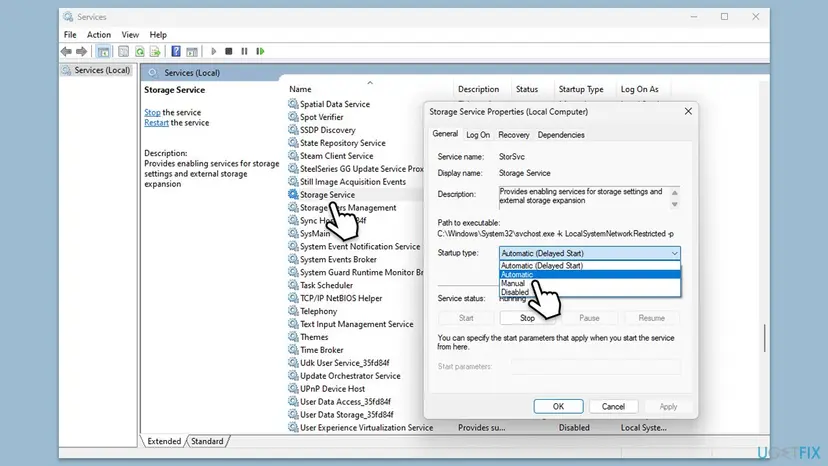Click the Export List toolbar icon
Screen dimensions: 828x466
[155, 51]
